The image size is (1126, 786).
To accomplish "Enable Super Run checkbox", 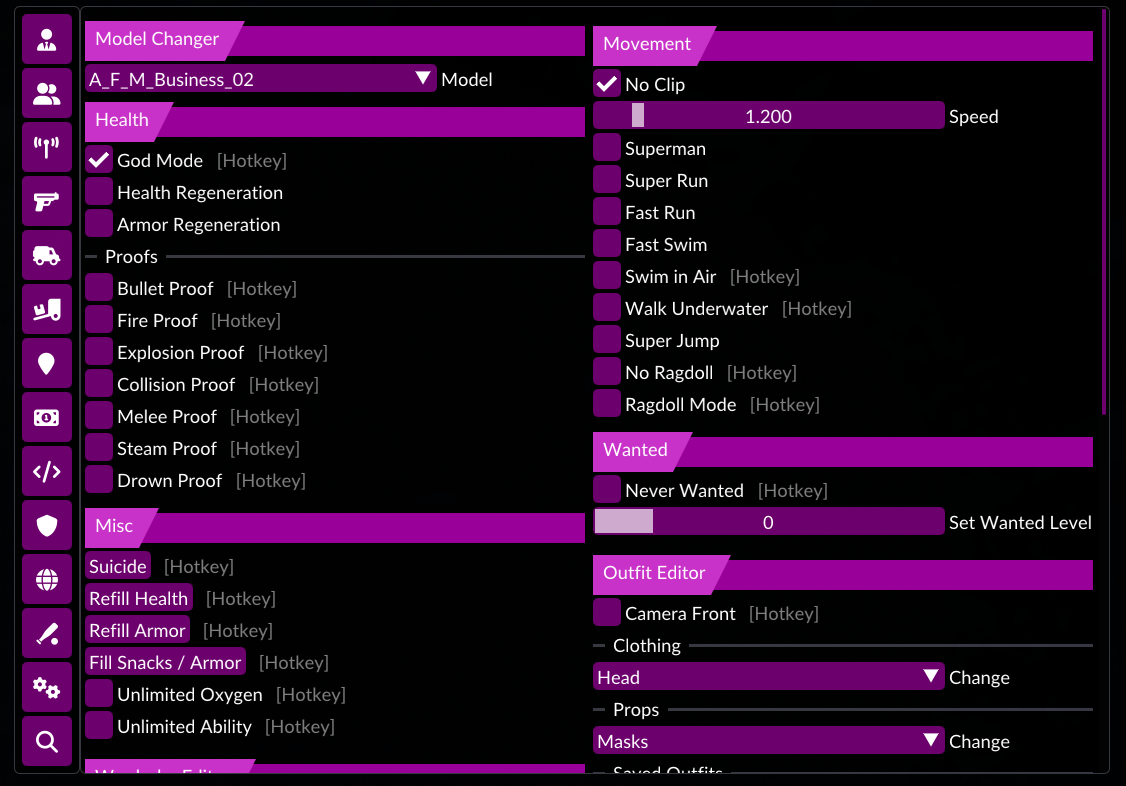I will [607, 180].
